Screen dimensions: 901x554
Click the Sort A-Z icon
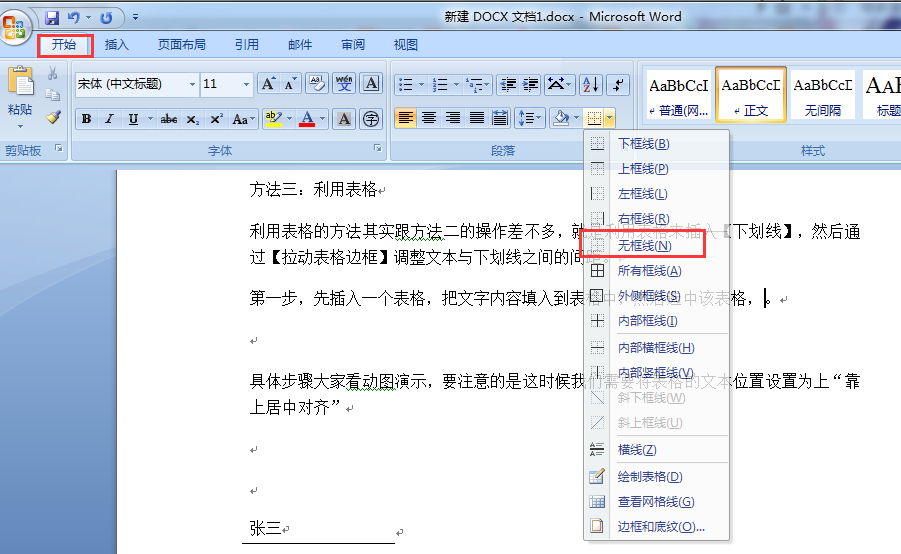[590, 85]
